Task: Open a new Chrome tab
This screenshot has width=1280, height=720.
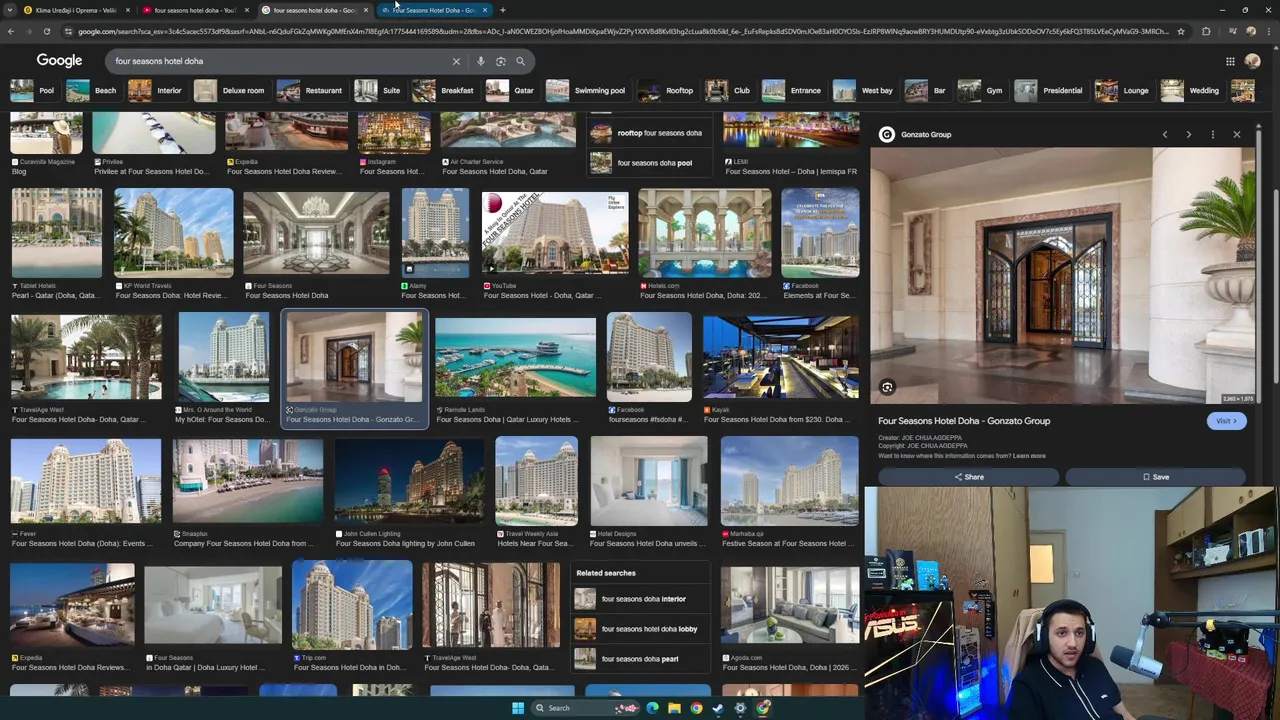Action: tap(502, 10)
